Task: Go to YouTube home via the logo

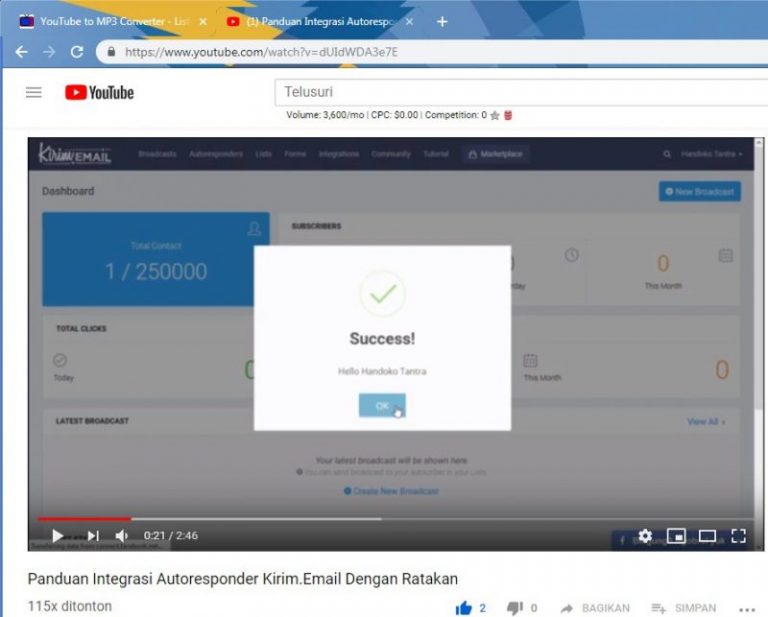Action: click(x=99, y=93)
